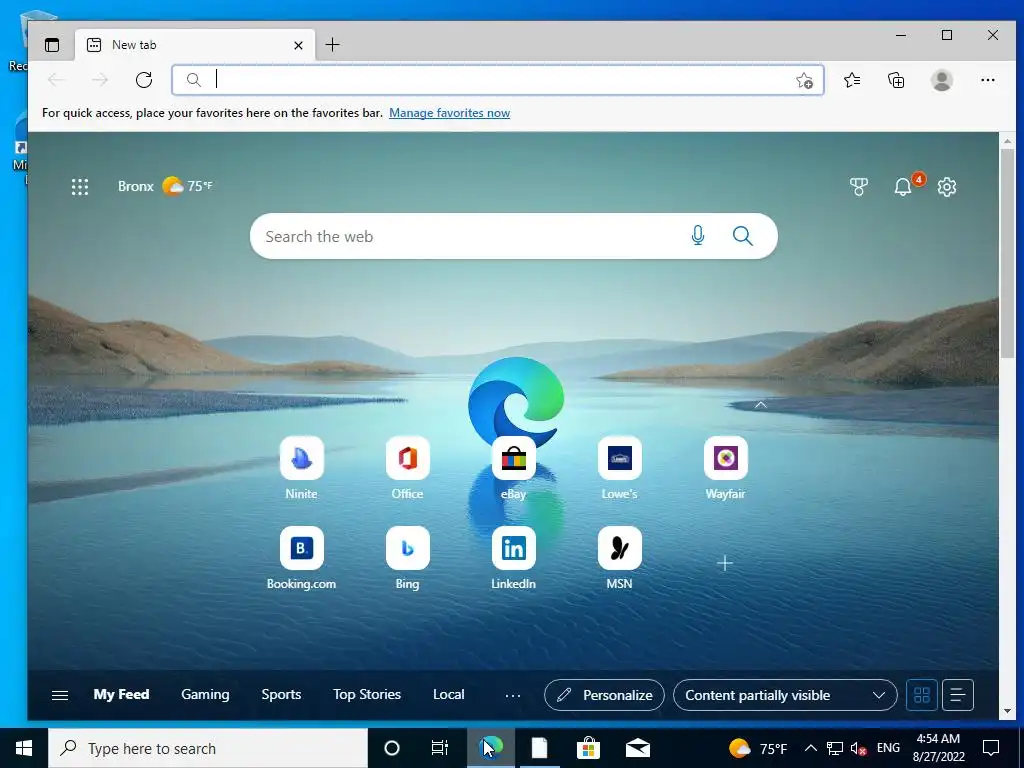Open a new tab with plus button
1024x768 pixels.
click(332, 44)
